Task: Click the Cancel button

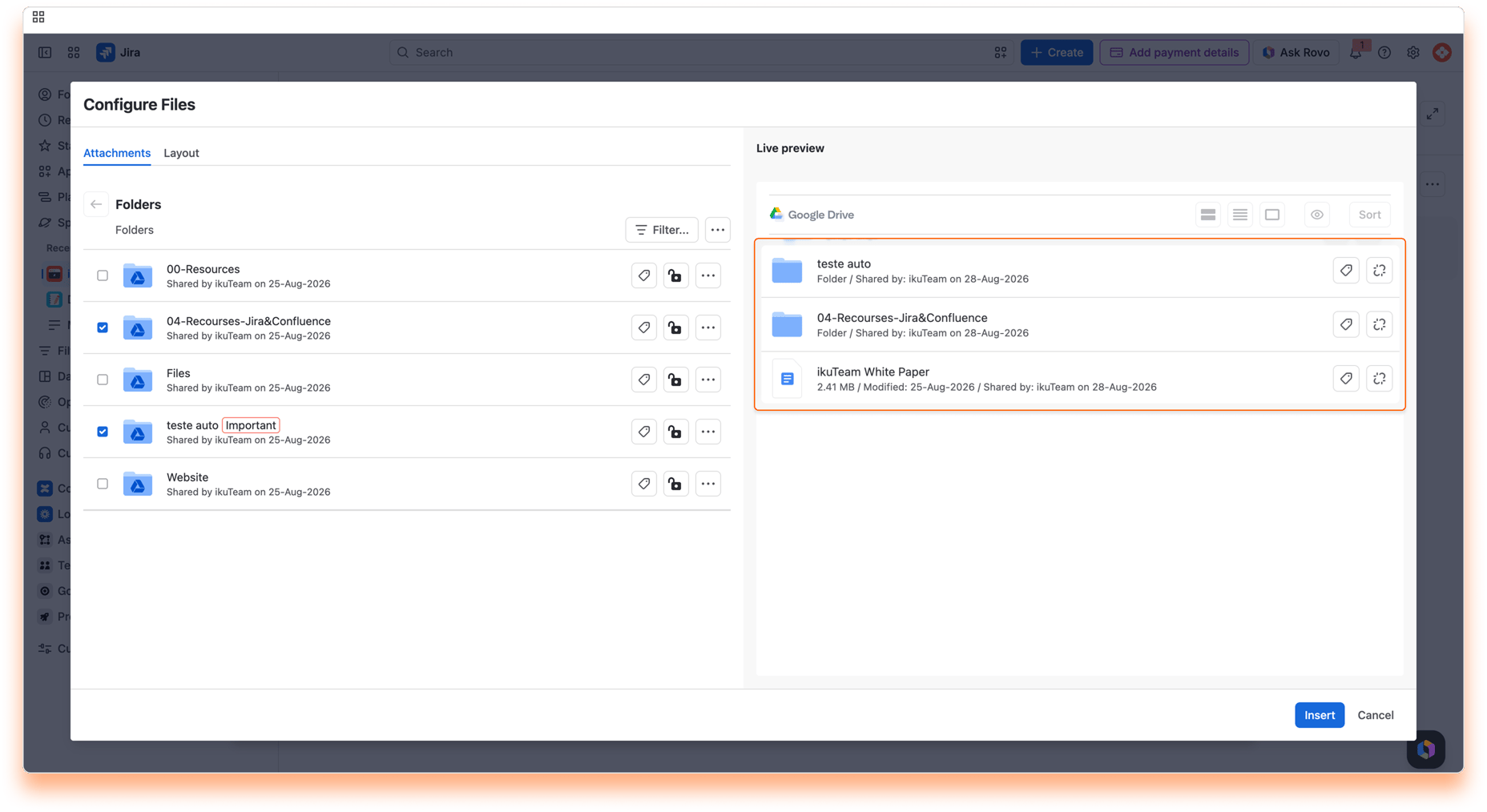Action: click(1376, 715)
